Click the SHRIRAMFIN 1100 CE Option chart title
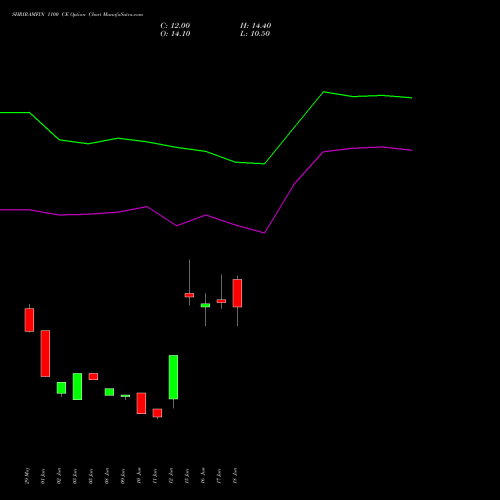Screen dimensions: 500x500 point(77,15)
